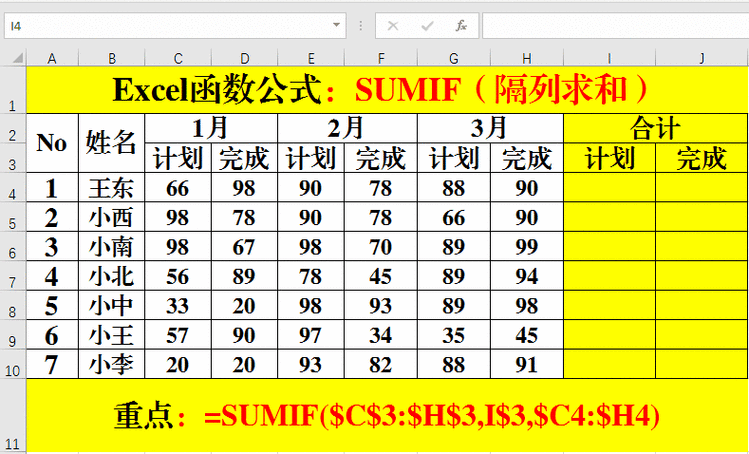Click the Cancel X icon in formula bar

[x=393, y=26]
